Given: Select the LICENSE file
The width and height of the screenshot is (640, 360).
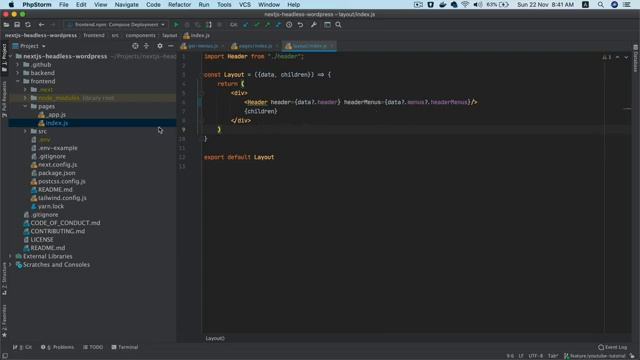Looking at the screenshot, I should pos(42,240).
